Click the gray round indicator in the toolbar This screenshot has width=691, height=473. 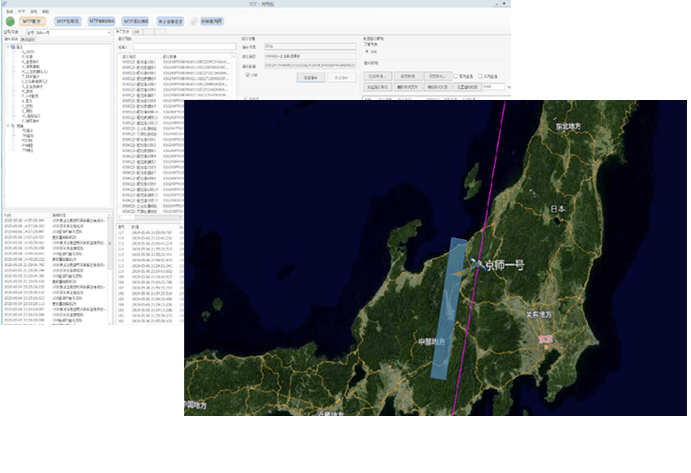tap(196, 20)
